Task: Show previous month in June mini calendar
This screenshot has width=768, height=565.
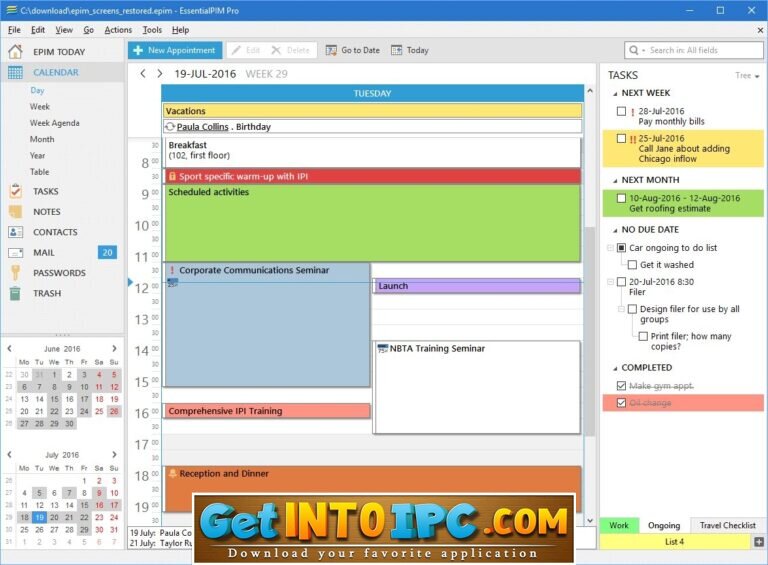Action: tap(9, 349)
